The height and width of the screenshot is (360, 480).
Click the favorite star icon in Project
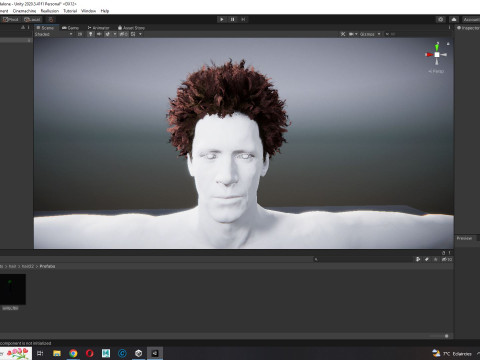pos(435,259)
